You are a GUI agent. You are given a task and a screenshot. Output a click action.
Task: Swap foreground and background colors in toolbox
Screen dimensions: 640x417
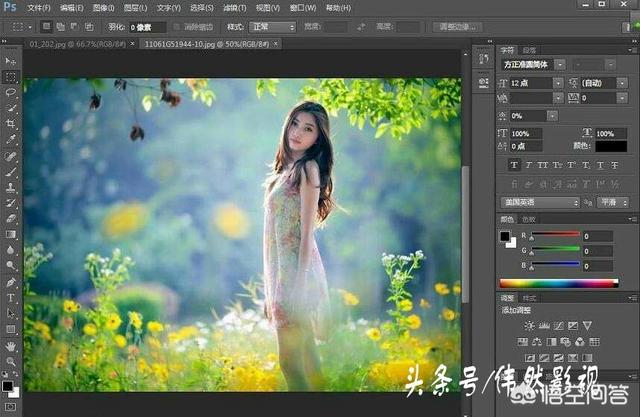pyautogui.click(x=15, y=374)
